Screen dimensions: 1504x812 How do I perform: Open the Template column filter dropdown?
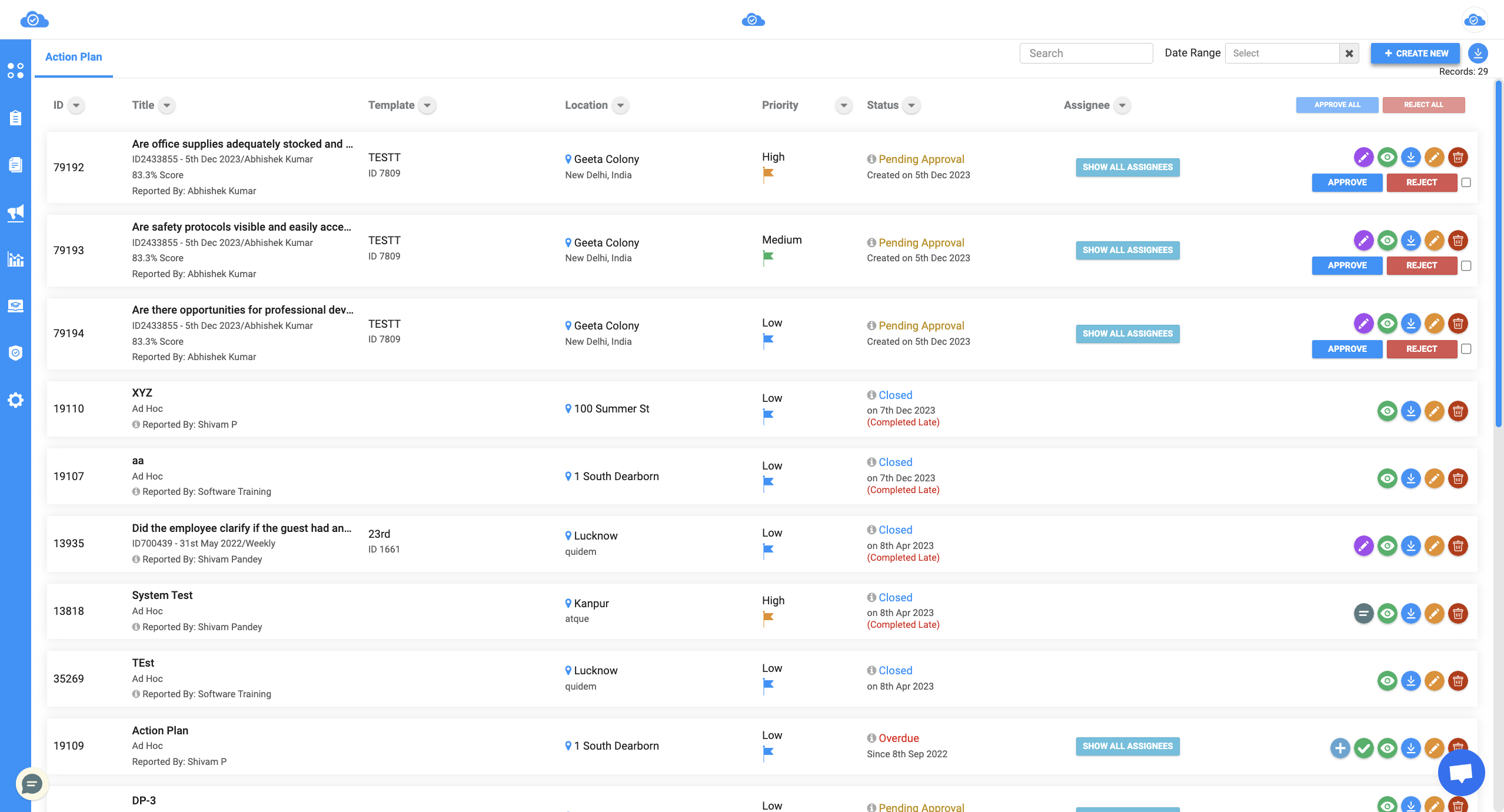tap(427, 105)
